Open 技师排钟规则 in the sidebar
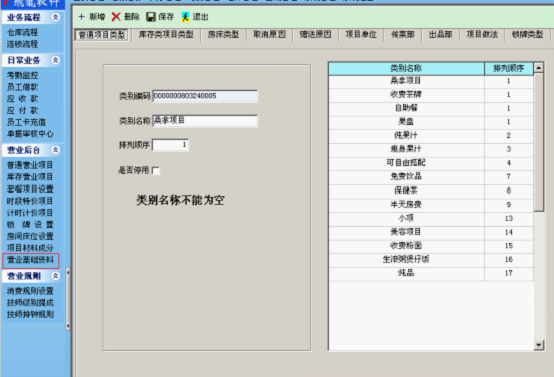The height and width of the screenshot is (377, 554). 30,314
